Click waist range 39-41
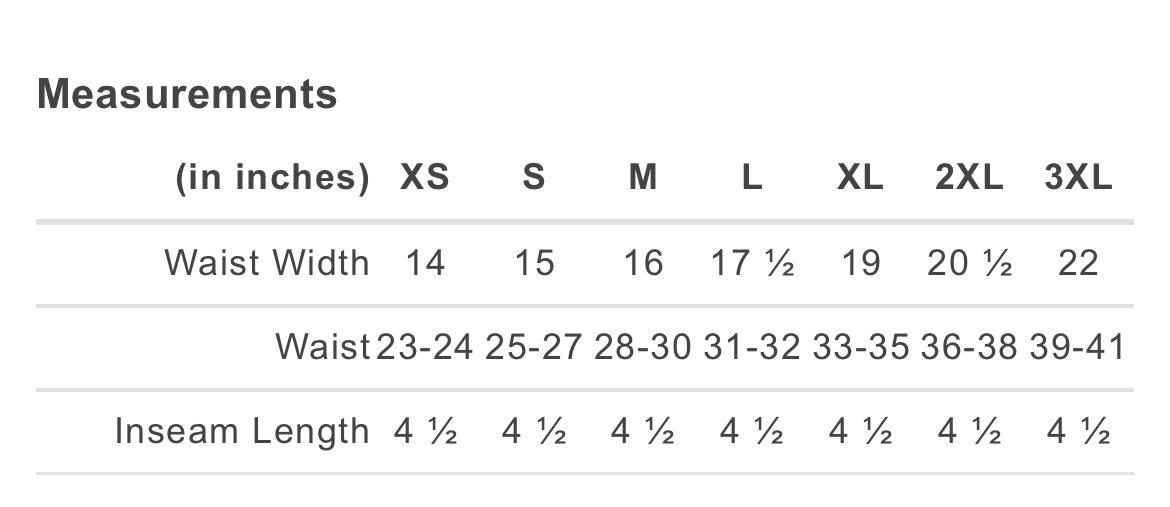Screen dimensions: 1170x507 point(1078,347)
